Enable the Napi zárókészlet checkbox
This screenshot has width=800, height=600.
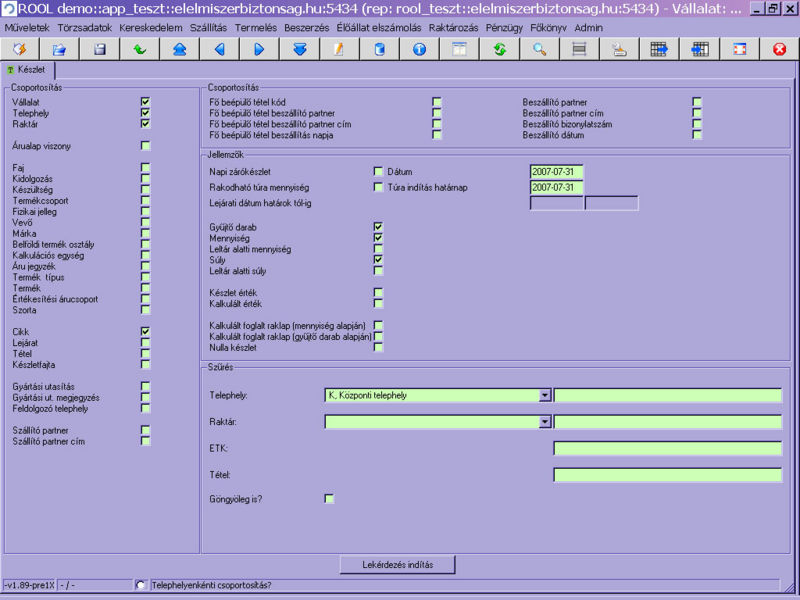click(378, 172)
